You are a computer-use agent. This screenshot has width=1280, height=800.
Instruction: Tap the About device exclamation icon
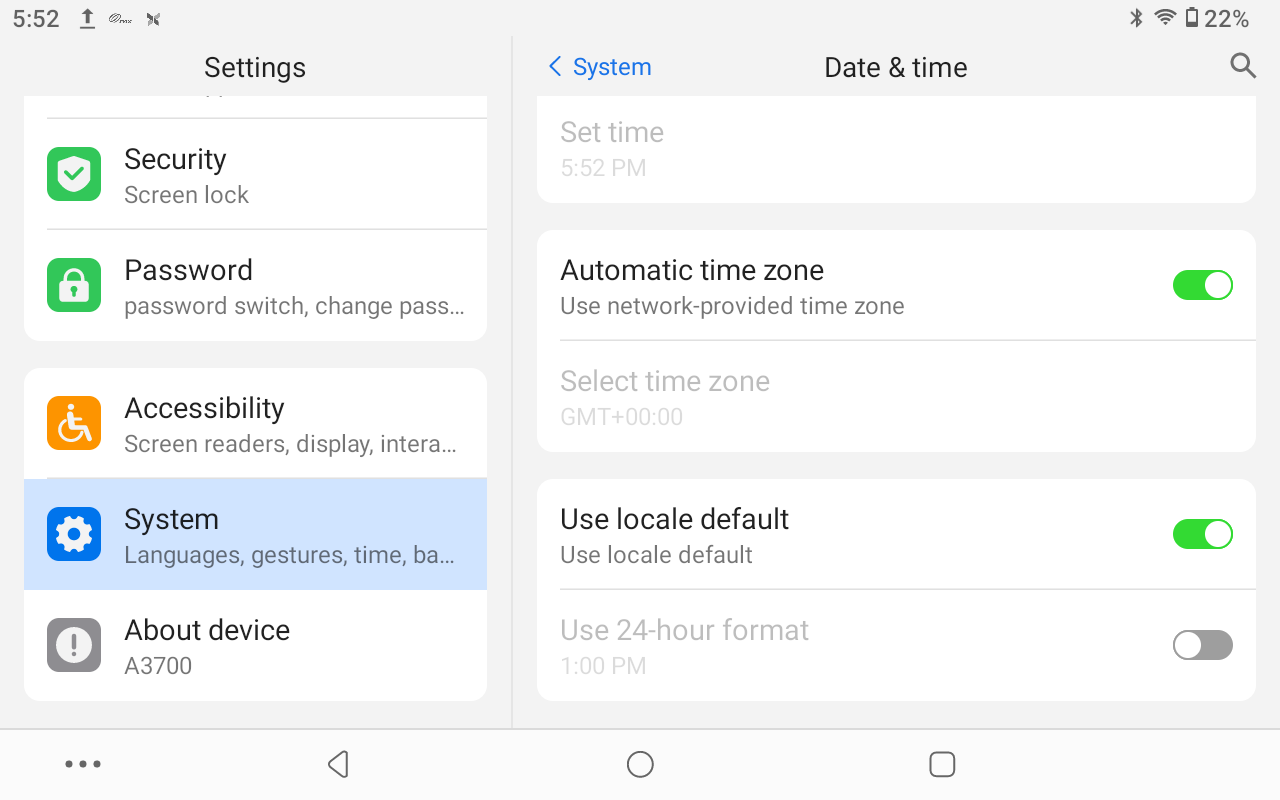click(x=74, y=646)
